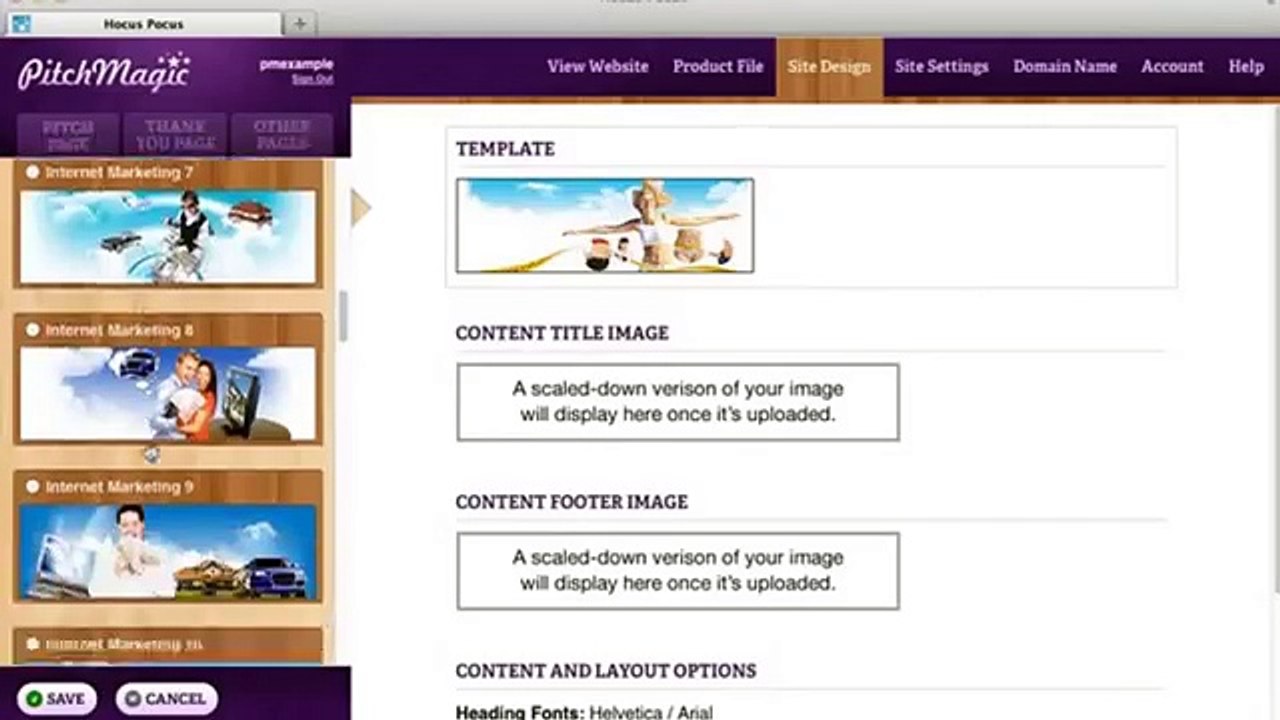Click the Content Title Image placeholder box
The image size is (1280, 720).
(x=678, y=402)
